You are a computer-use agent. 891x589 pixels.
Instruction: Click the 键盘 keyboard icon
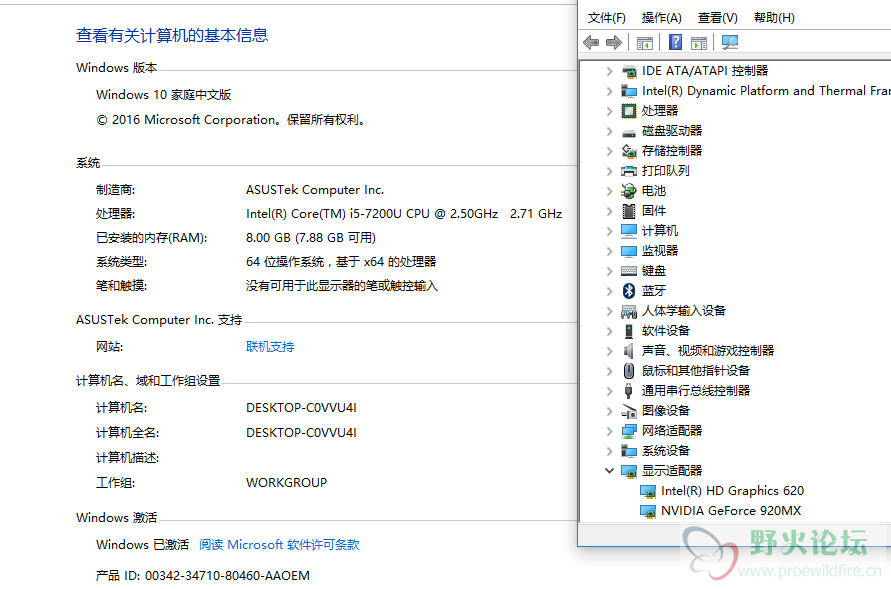tap(628, 271)
